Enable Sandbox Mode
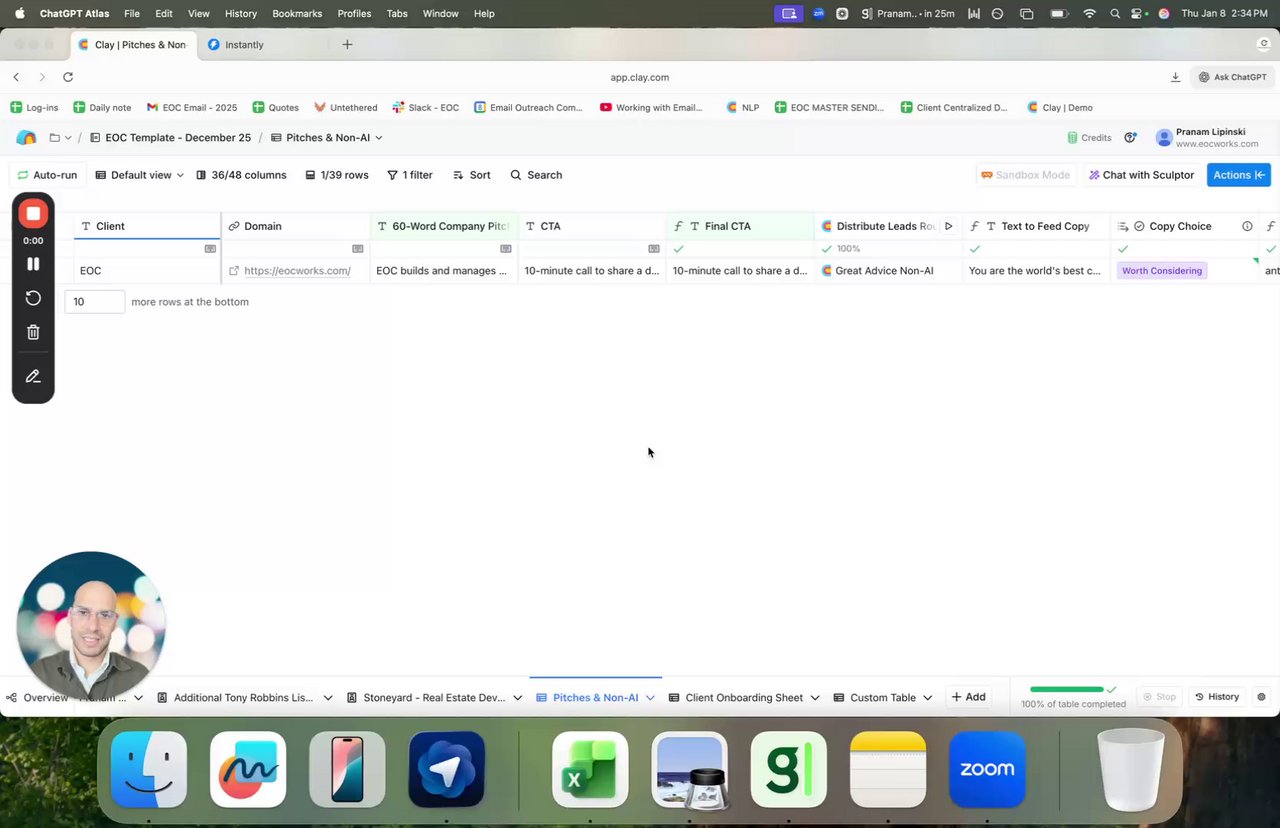This screenshot has width=1280, height=828. (x=1026, y=175)
